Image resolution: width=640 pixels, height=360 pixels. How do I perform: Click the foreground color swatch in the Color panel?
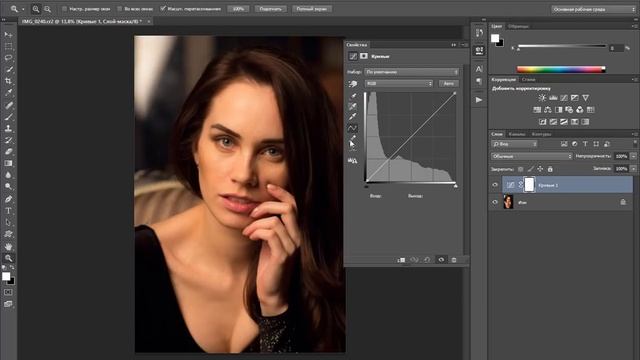pos(495,38)
